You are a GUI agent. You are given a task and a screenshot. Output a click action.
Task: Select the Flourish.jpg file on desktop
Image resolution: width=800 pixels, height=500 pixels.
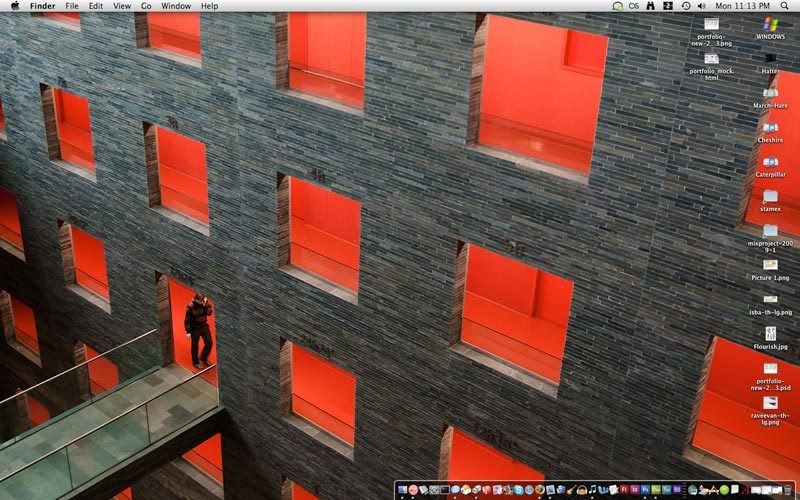pyautogui.click(x=770, y=334)
